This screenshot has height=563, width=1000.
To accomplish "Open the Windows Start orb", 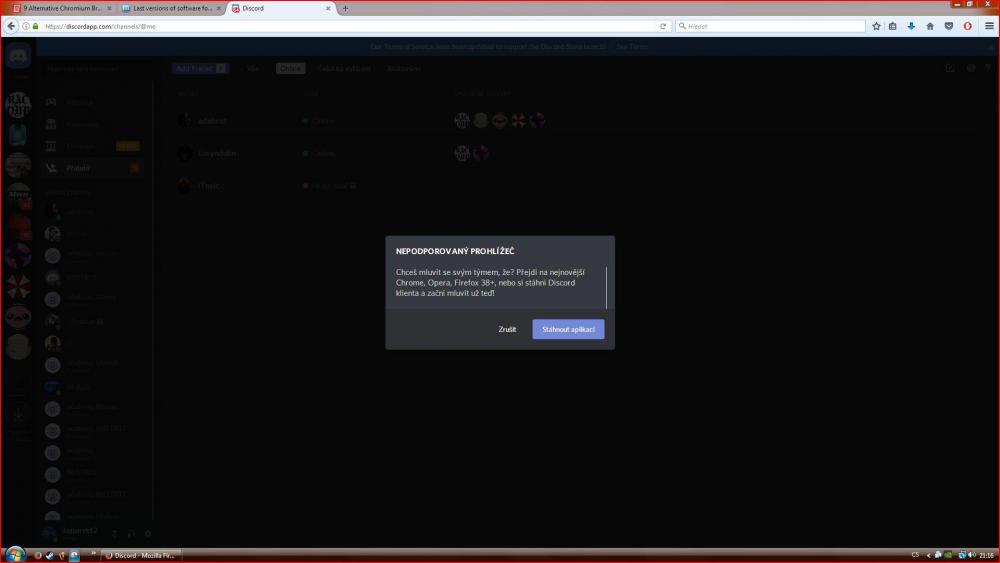I will point(14,554).
